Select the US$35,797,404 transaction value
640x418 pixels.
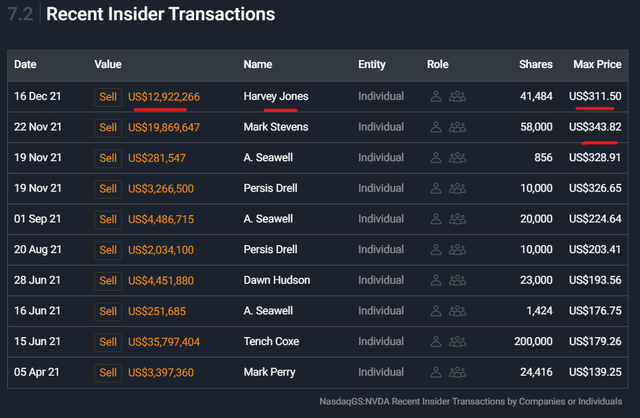pyautogui.click(x=164, y=342)
